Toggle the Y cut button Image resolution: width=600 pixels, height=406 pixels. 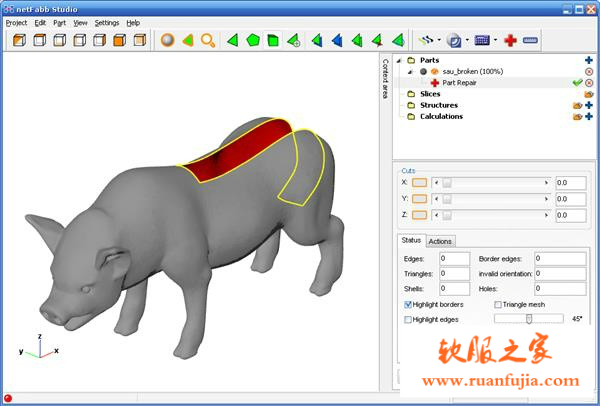[x=419, y=199]
